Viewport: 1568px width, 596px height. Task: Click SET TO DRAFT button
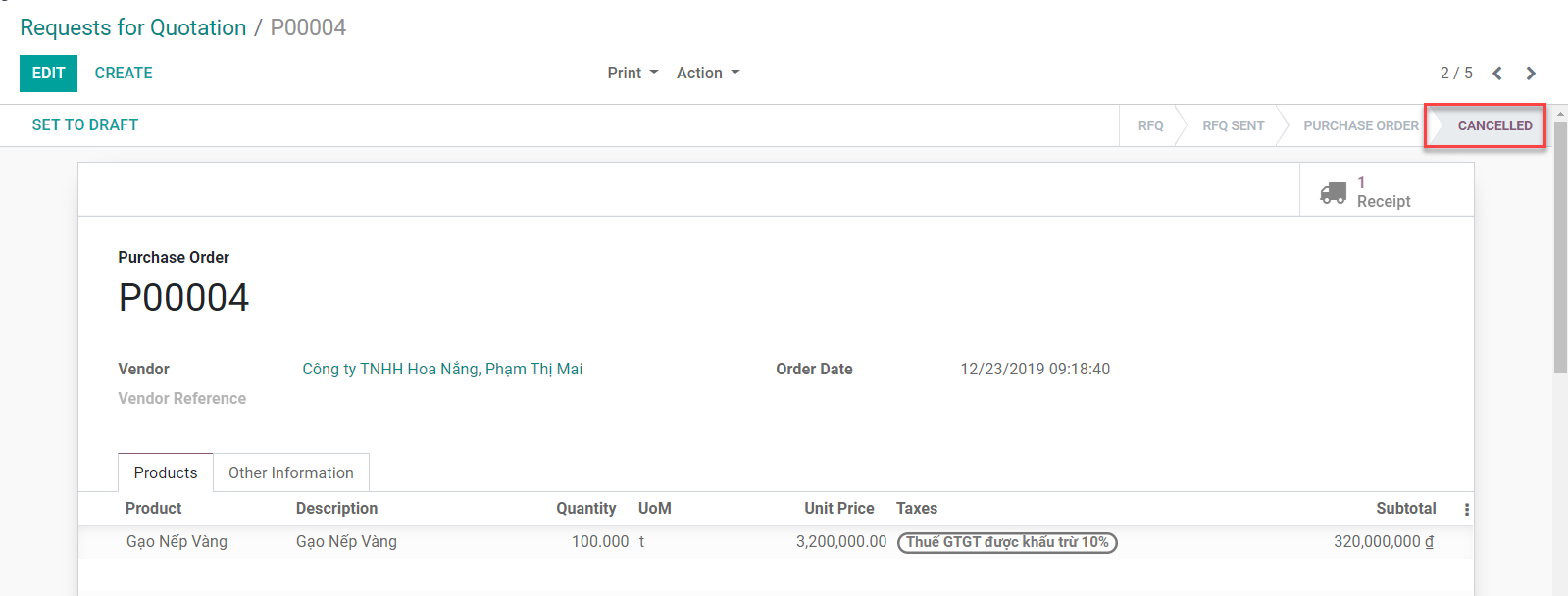tap(85, 125)
